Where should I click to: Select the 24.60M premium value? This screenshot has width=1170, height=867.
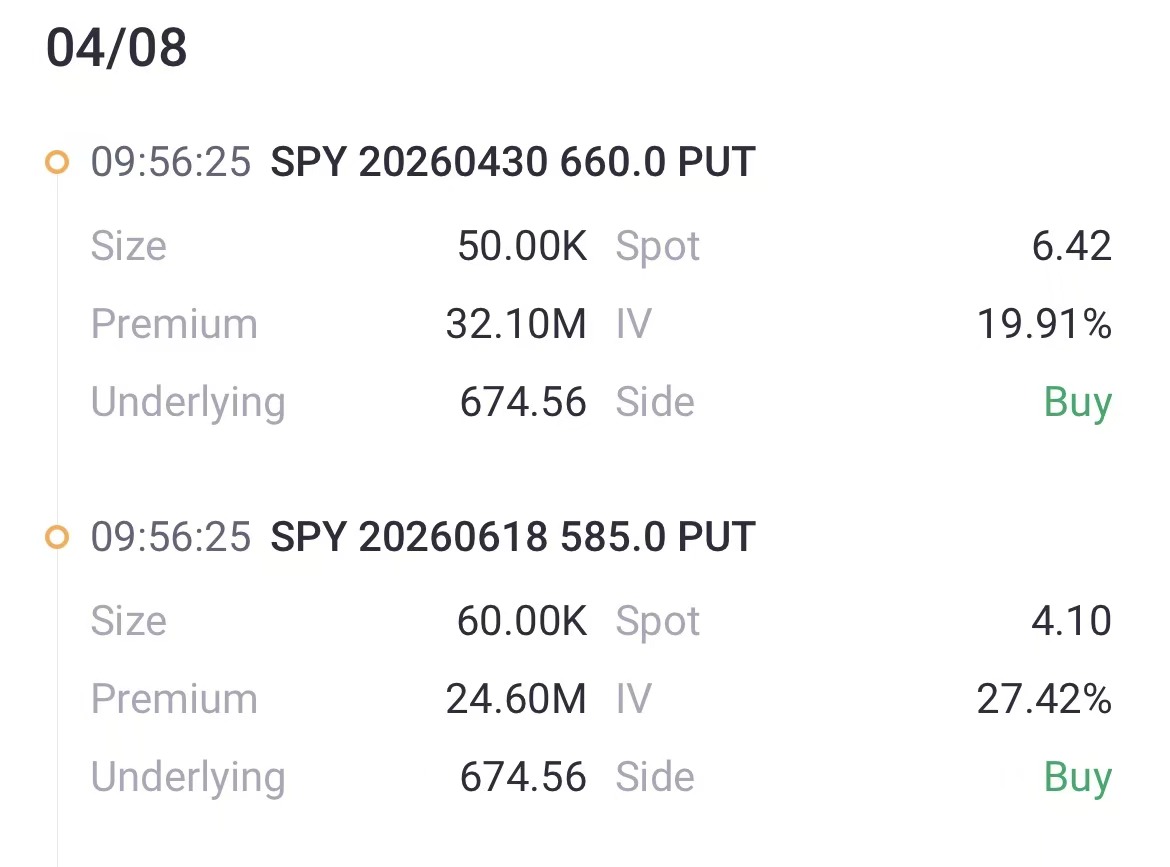click(516, 699)
